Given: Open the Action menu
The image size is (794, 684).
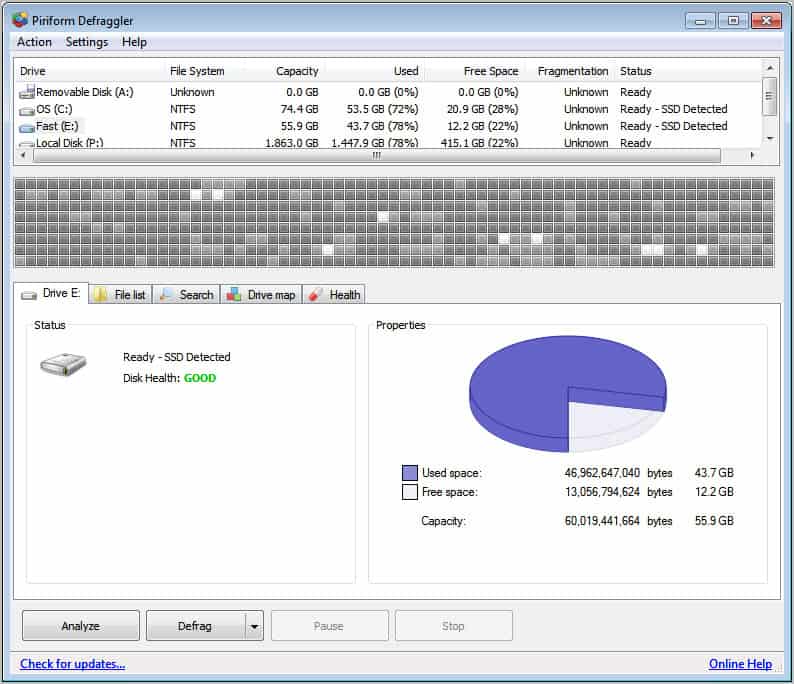Looking at the screenshot, I should (34, 42).
